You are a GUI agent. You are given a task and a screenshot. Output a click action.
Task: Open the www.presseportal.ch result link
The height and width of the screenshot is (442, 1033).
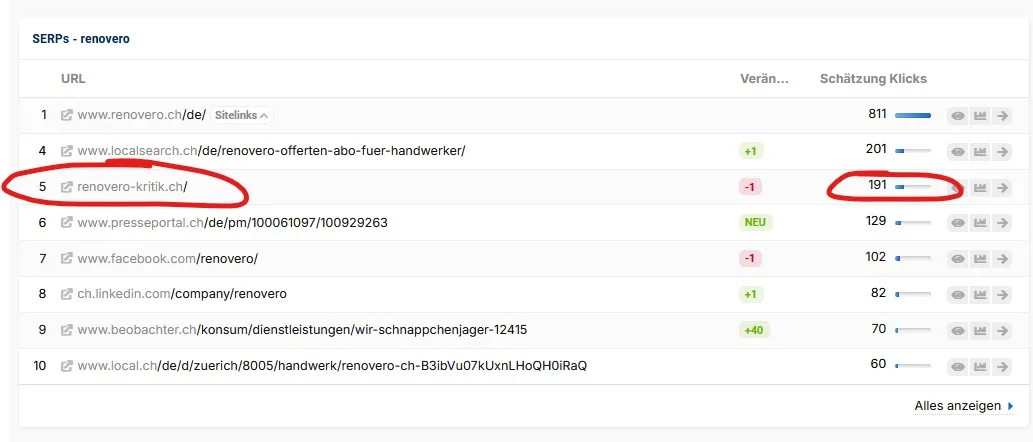(233, 223)
